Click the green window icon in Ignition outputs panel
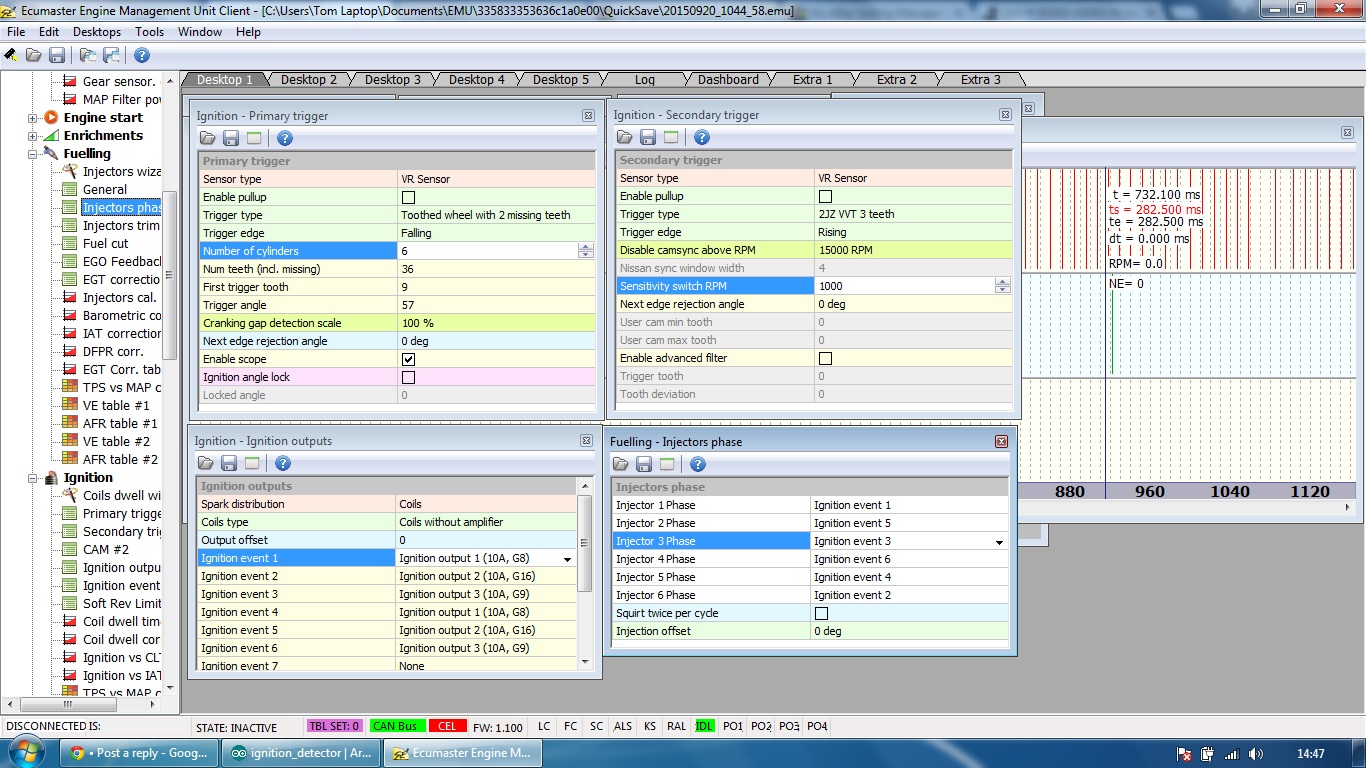1366x768 pixels. pyautogui.click(x=253, y=463)
